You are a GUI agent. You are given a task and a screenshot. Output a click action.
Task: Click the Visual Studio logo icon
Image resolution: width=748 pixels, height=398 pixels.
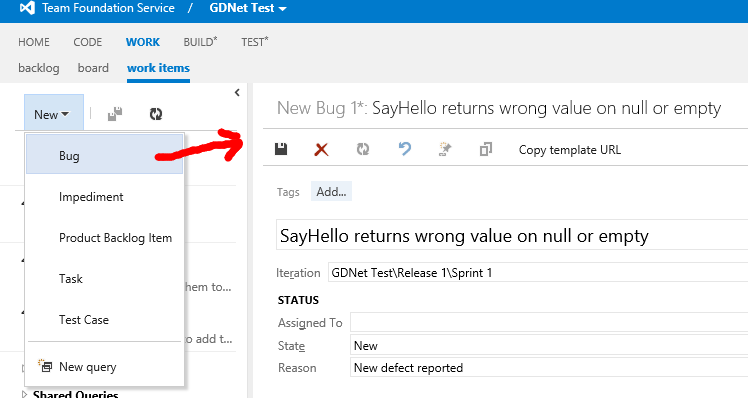click(x=27, y=8)
